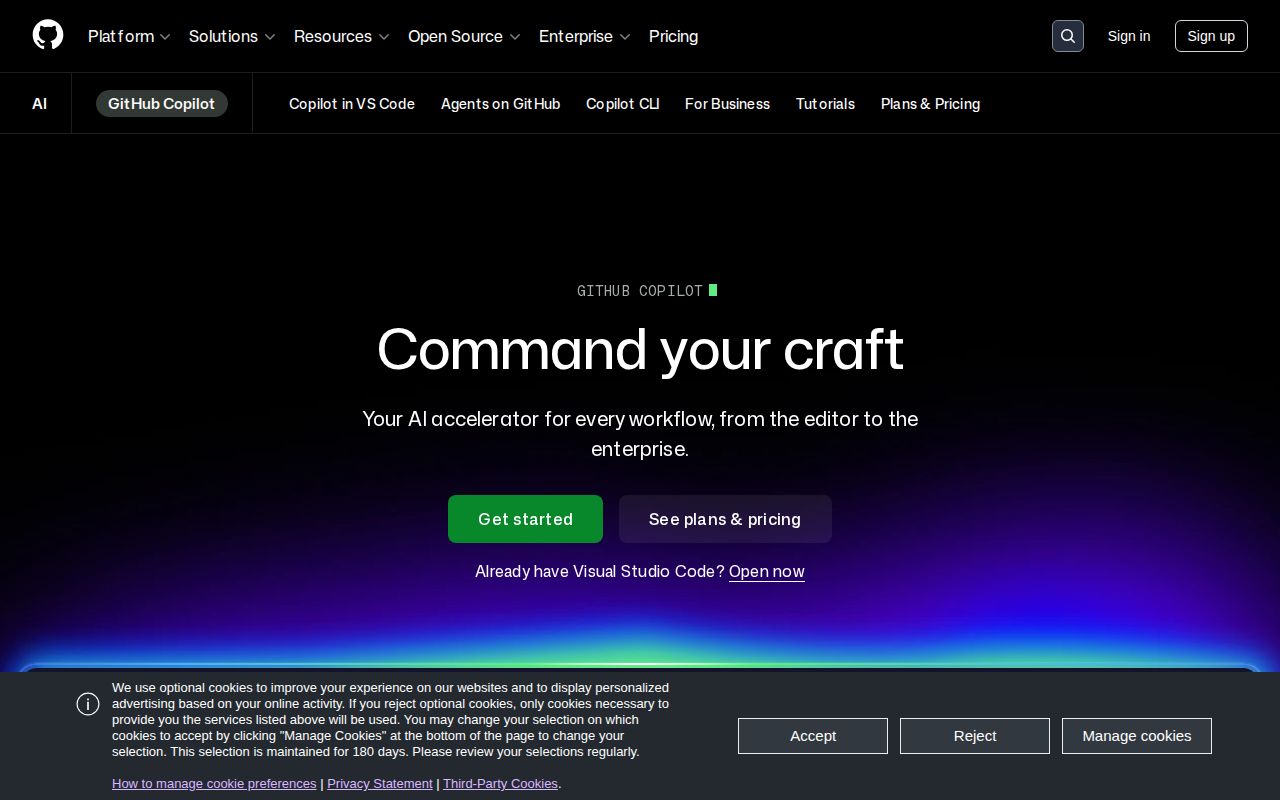Open the Third-Party Cookies link

pyautogui.click(x=500, y=784)
